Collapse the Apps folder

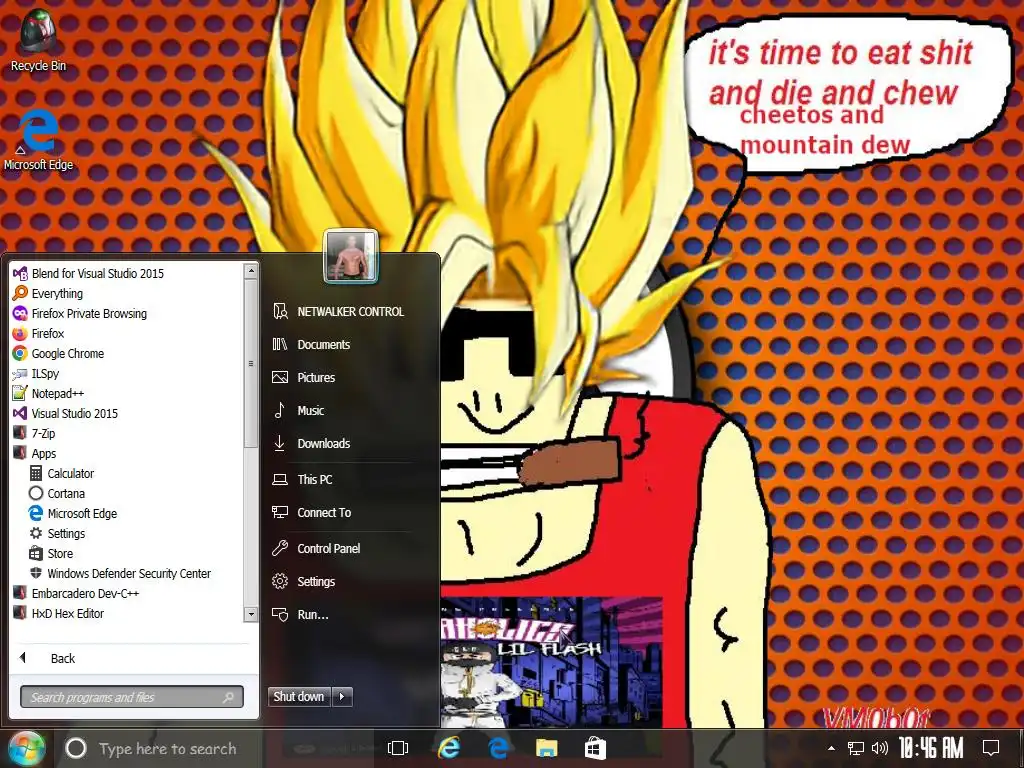[x=35, y=454]
